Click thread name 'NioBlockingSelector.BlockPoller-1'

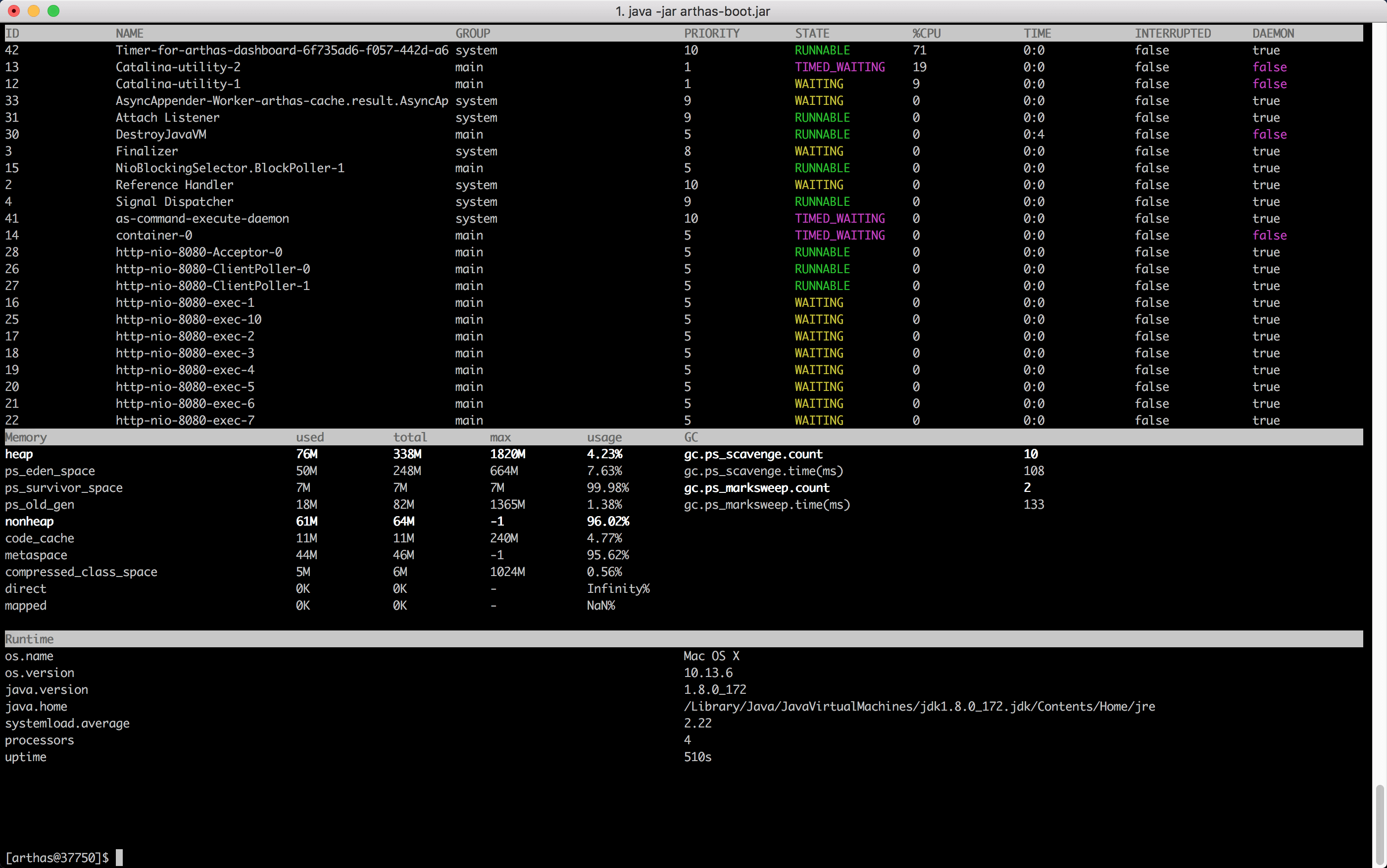pyautogui.click(x=230, y=168)
